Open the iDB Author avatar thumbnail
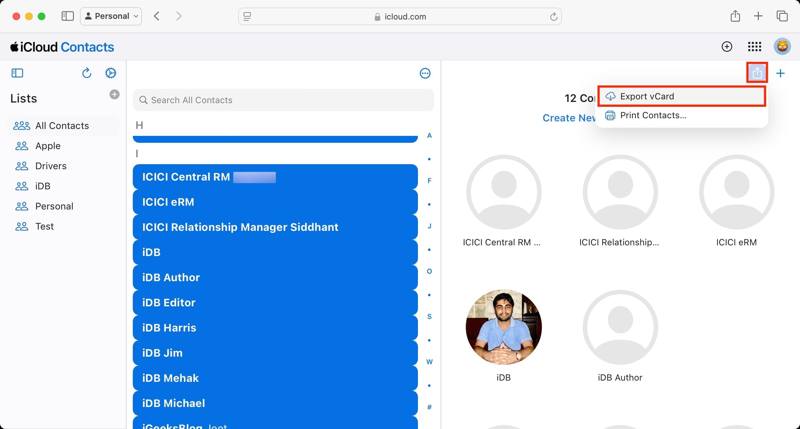Viewport: 800px width, 429px height. click(620, 327)
